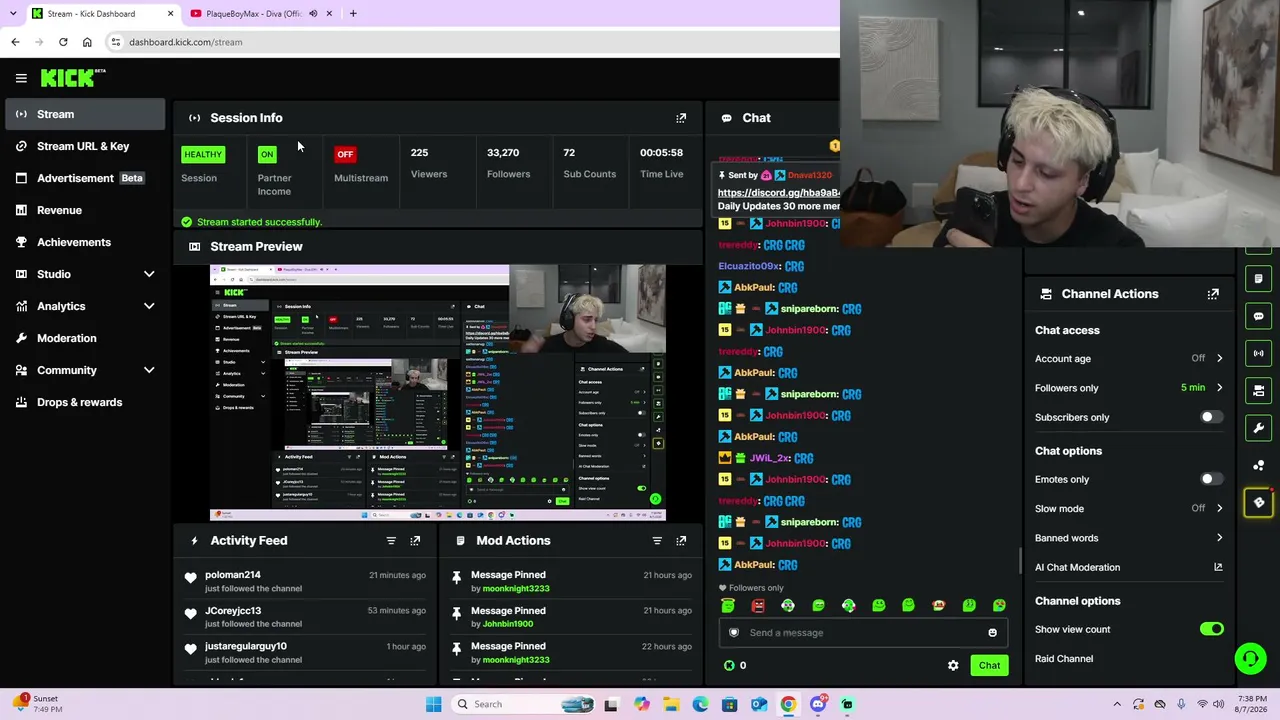The height and width of the screenshot is (720, 1280).
Task: Open the Revenue page
Action: (84, 210)
